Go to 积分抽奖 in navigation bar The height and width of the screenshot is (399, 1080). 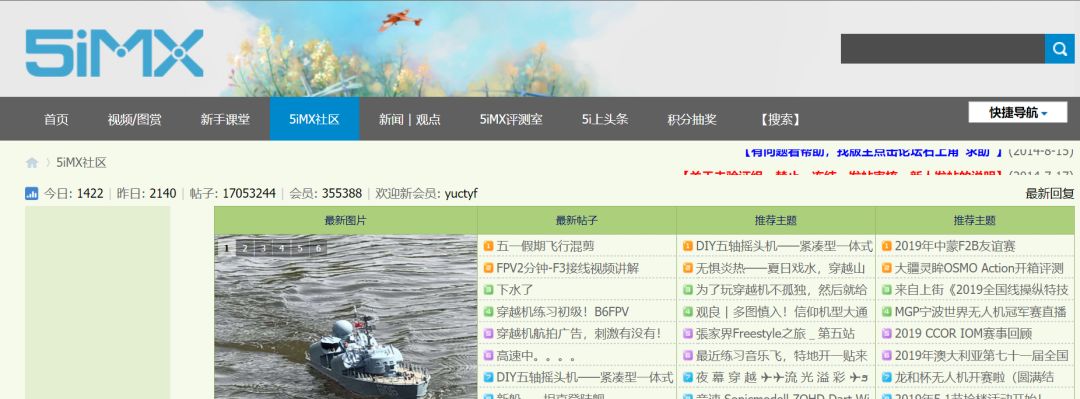click(x=692, y=119)
